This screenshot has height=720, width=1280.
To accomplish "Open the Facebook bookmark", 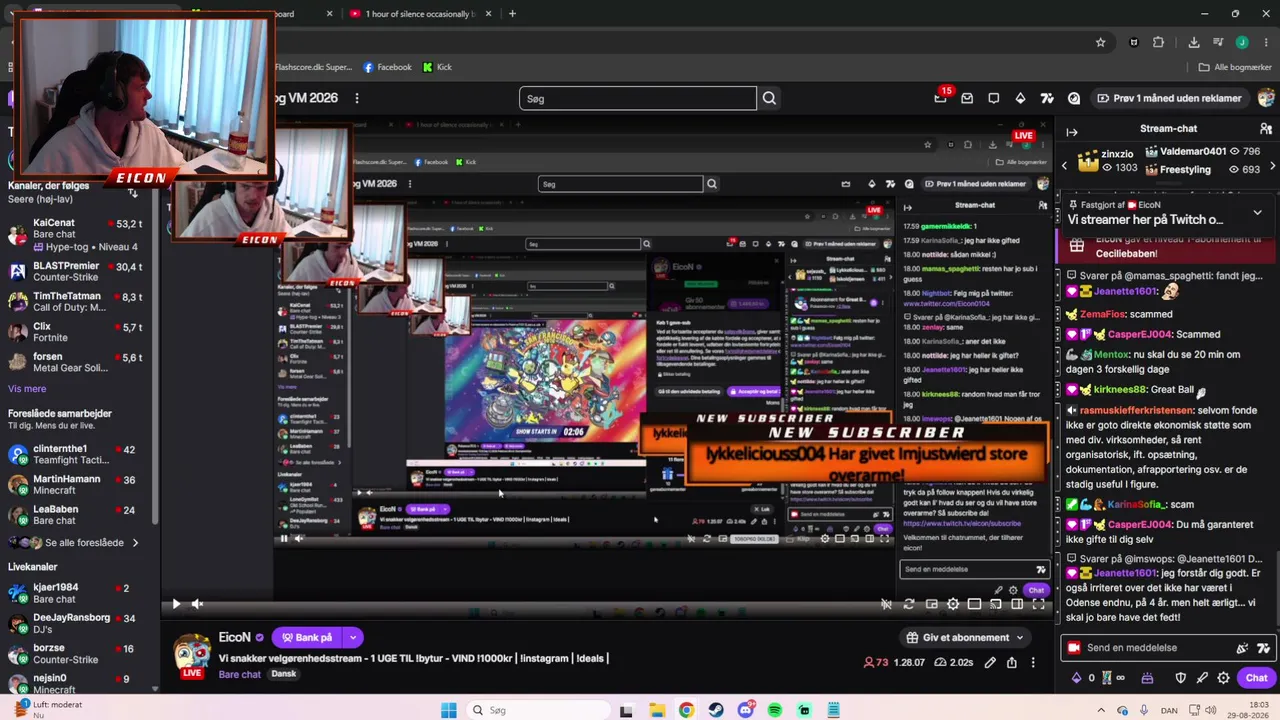I will [387, 67].
